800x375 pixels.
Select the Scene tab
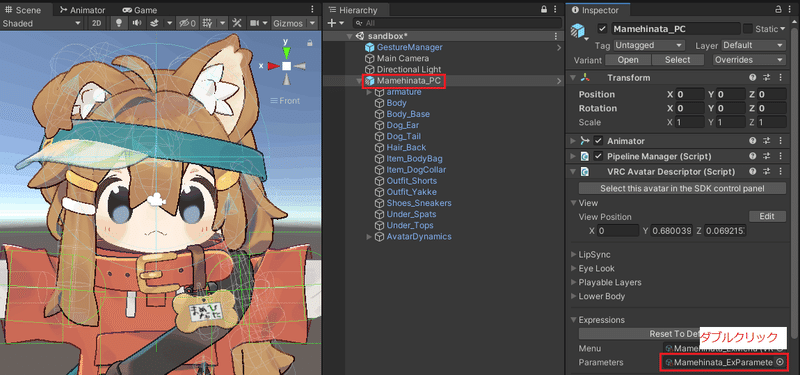(23, 10)
